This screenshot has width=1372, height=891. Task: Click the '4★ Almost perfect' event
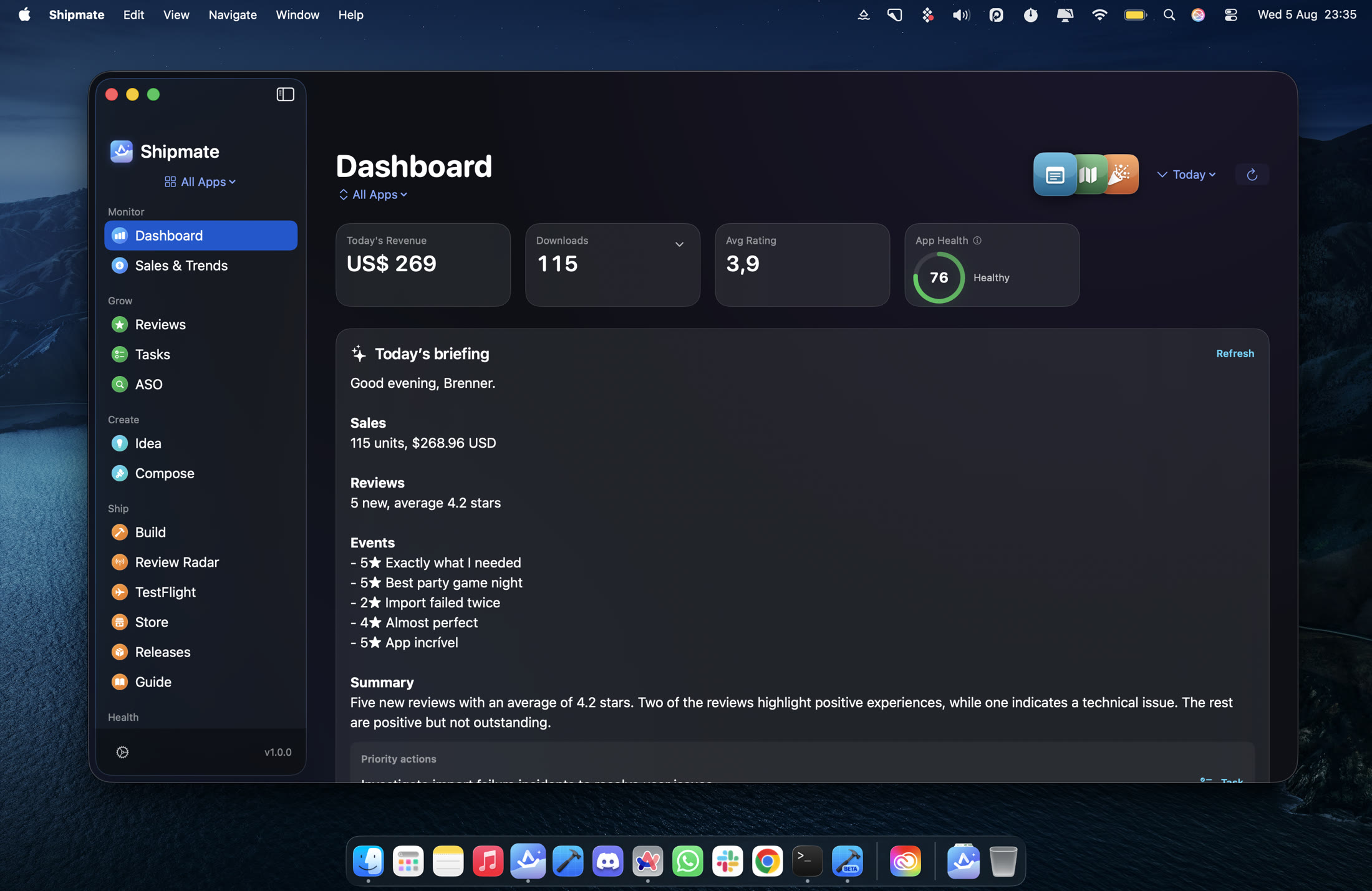pyautogui.click(x=414, y=622)
